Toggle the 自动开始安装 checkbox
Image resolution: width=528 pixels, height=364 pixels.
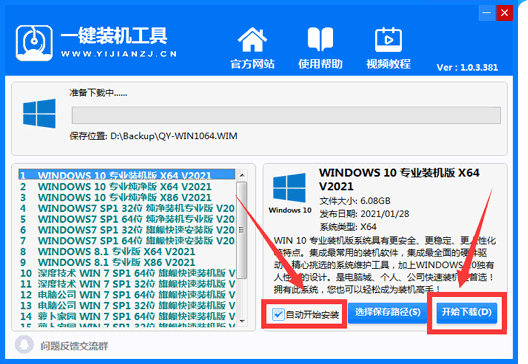pyautogui.click(x=278, y=315)
